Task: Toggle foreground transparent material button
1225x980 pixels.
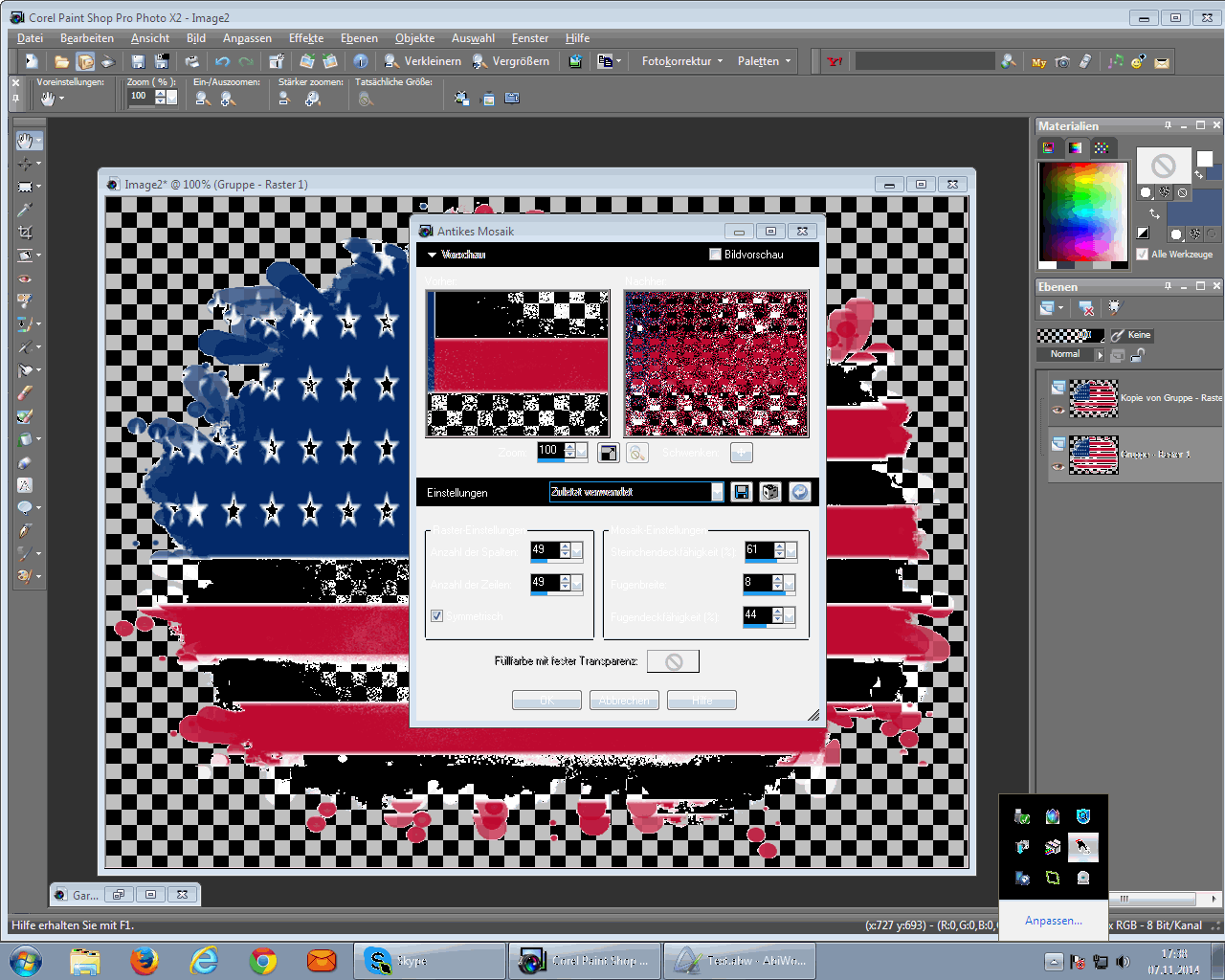Action: click(x=1183, y=192)
